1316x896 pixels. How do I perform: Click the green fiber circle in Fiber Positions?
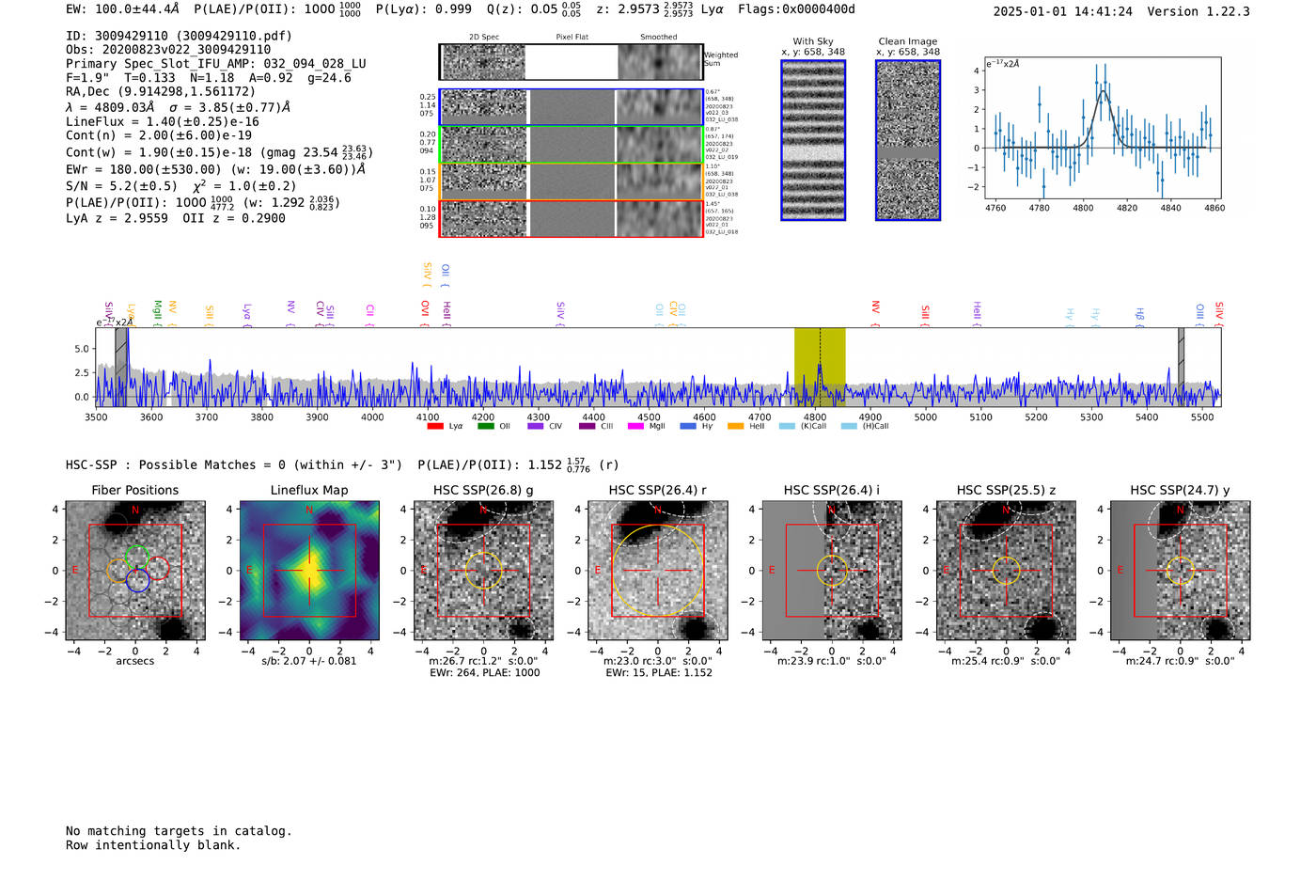click(137, 556)
